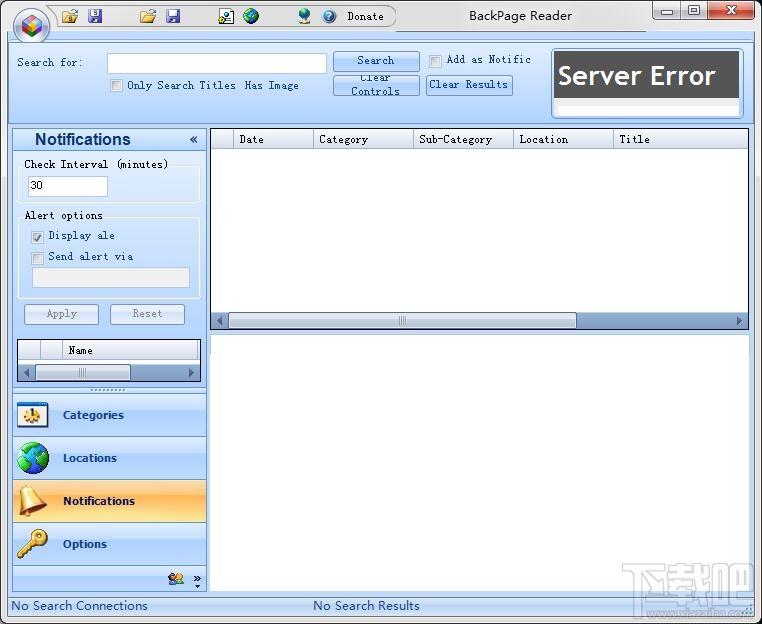
Task: Toggle the Add as Notific checkbox
Action: click(435, 61)
